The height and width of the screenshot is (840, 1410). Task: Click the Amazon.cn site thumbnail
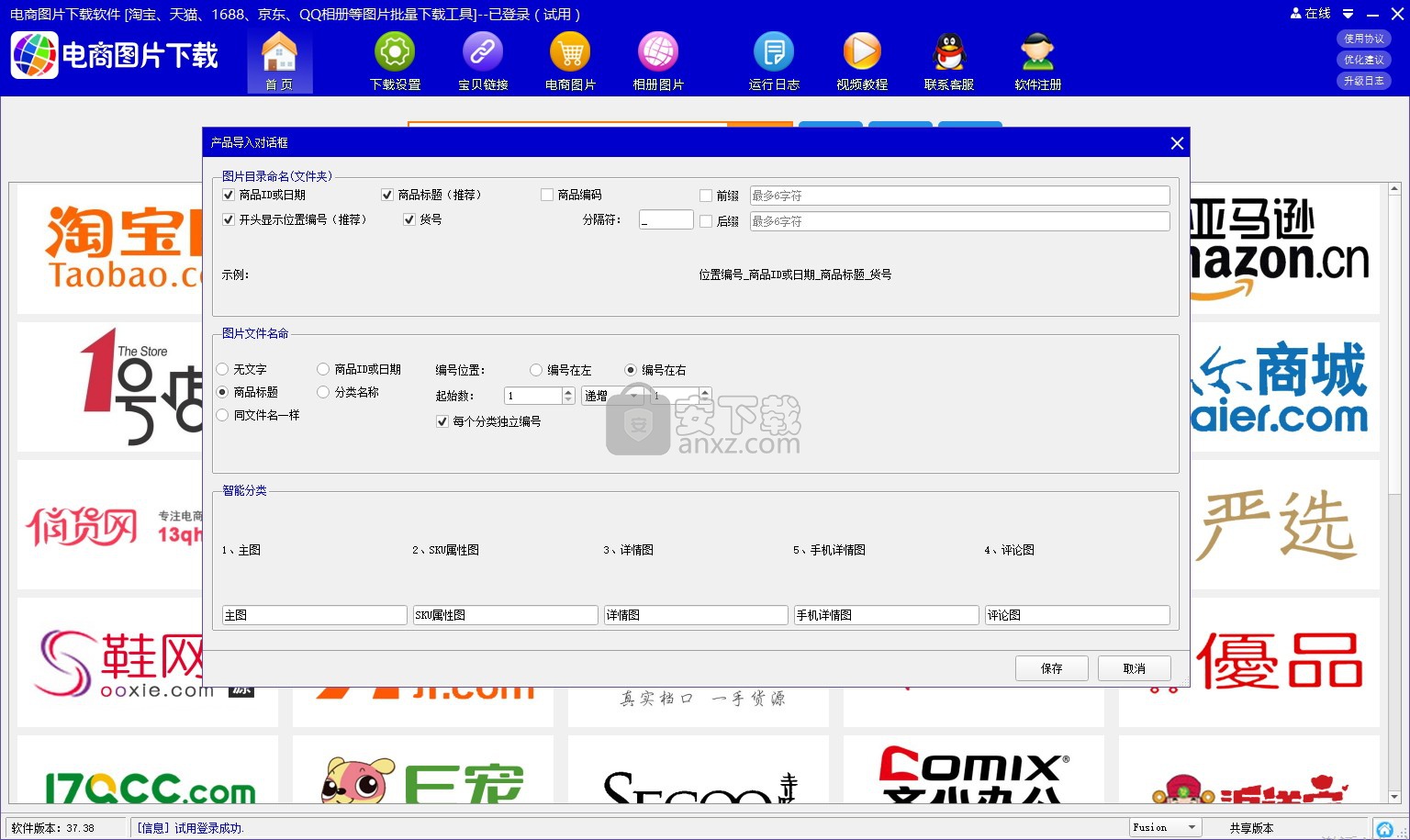[x=1285, y=248]
